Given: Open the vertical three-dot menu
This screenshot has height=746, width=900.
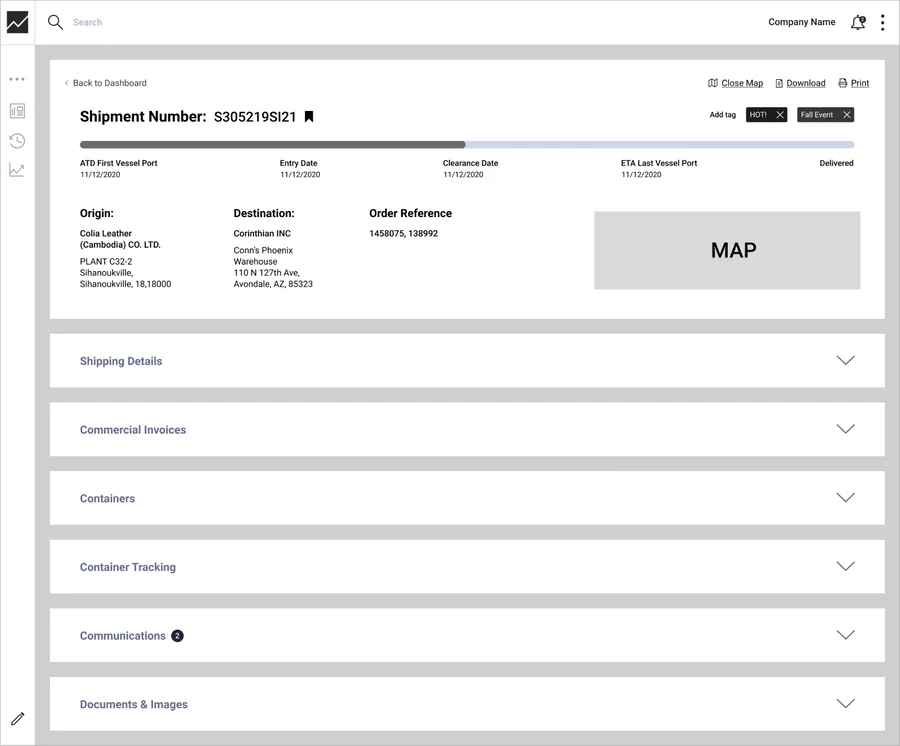Looking at the screenshot, I should (883, 22).
